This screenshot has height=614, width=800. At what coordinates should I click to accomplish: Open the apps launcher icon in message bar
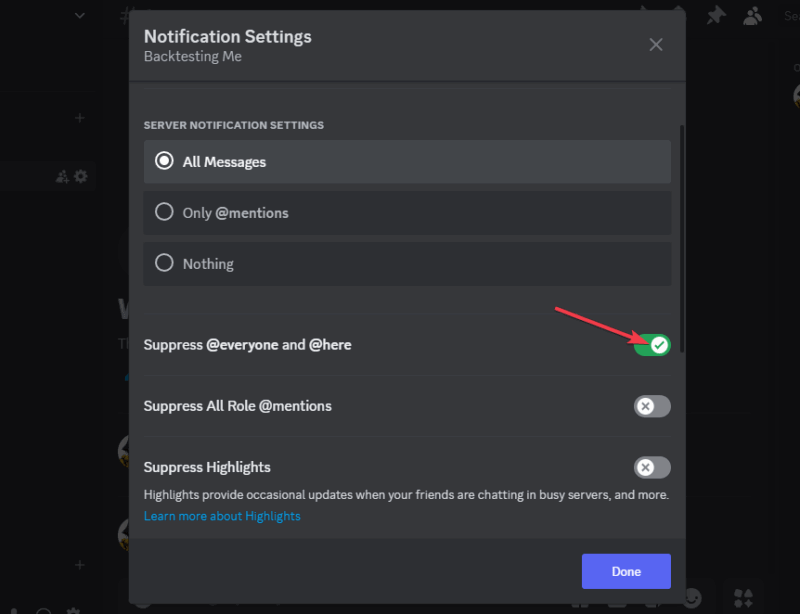pos(743,598)
